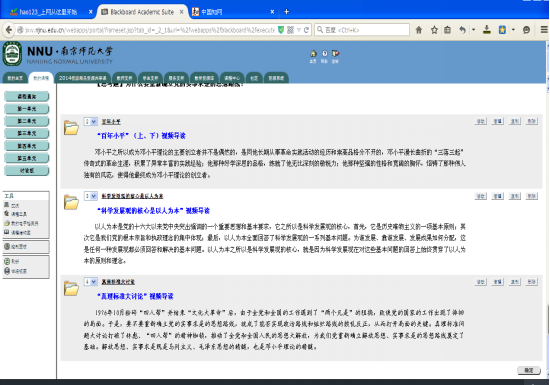Click the chat bubble icon in browser toolbar
This screenshot has width=550, height=385.
[526, 30]
